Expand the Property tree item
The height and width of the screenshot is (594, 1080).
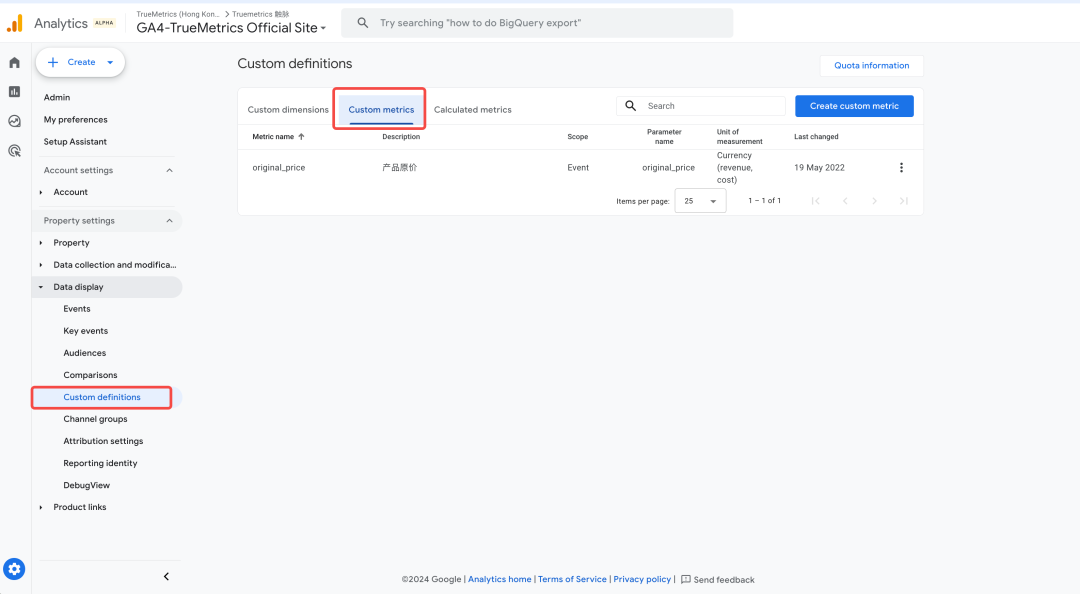41,243
